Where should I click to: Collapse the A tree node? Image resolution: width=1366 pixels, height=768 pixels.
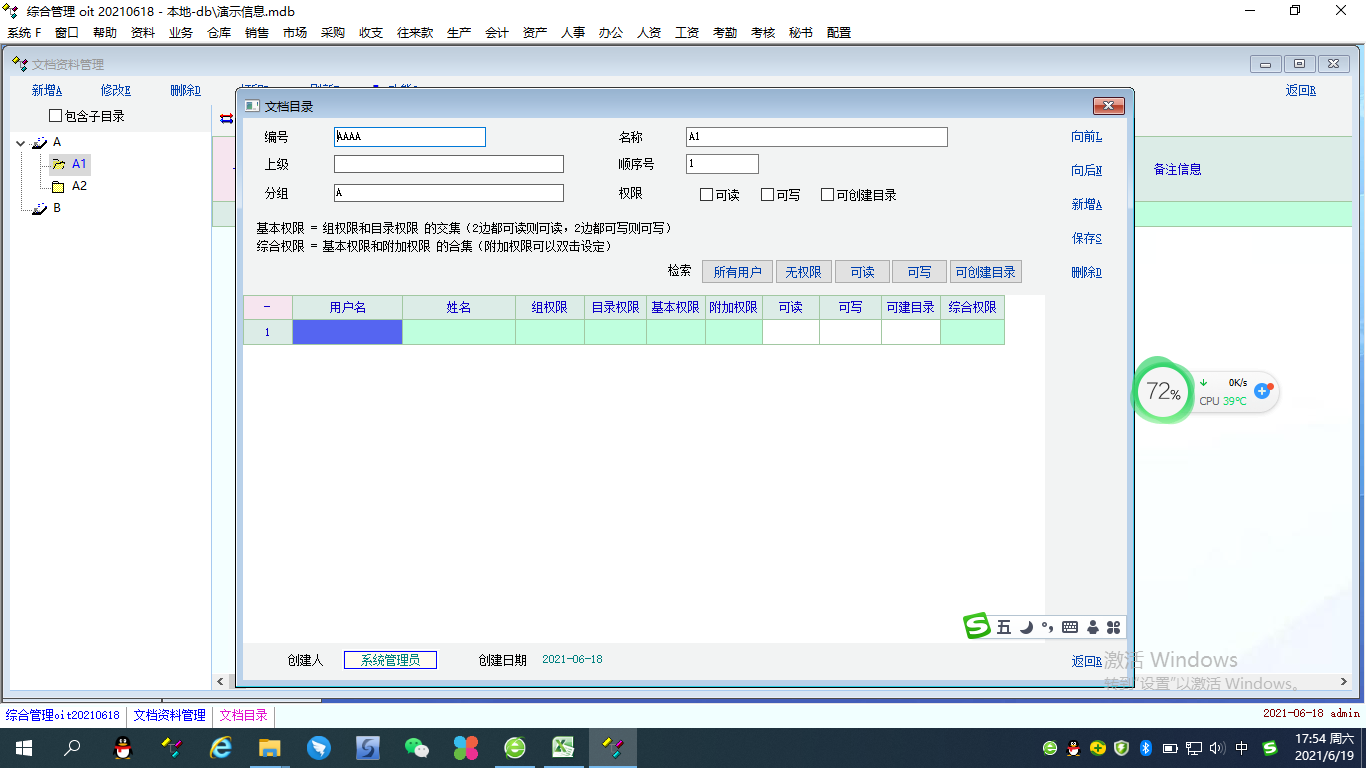21,143
